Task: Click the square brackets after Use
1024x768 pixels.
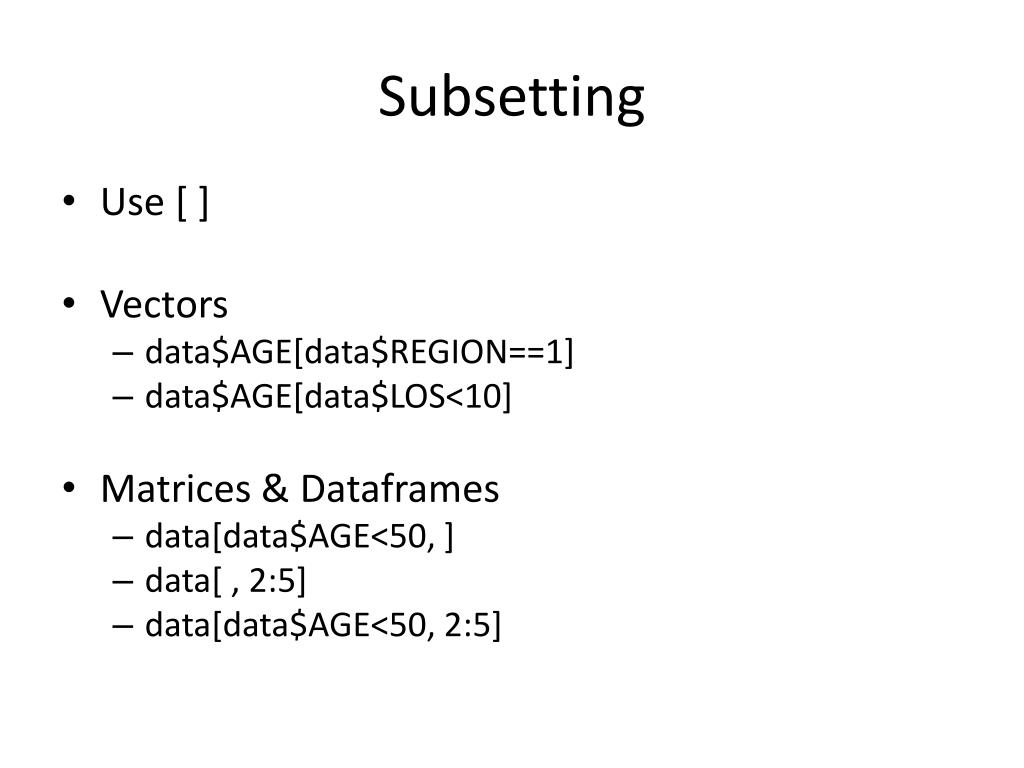Action: (193, 203)
